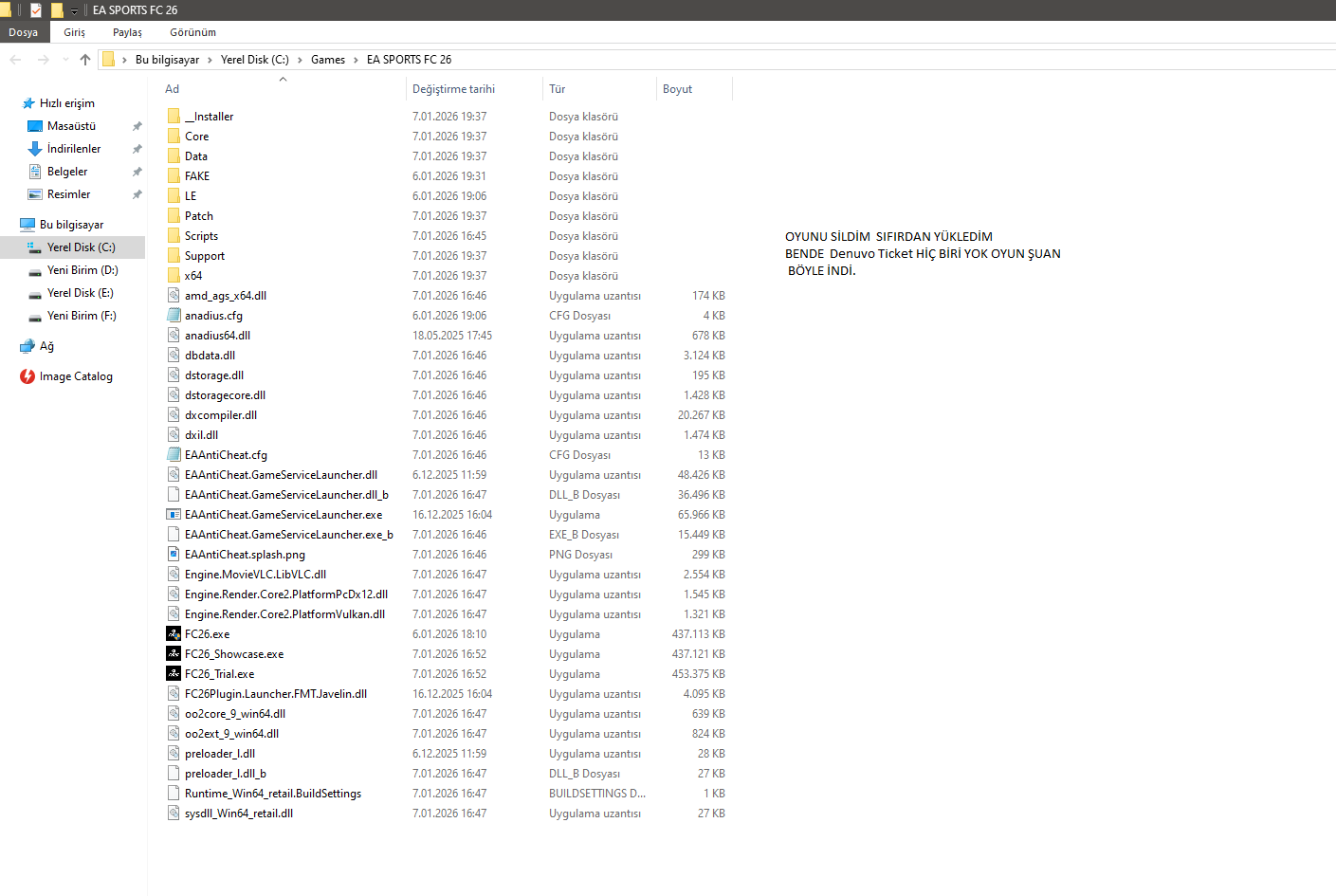Click 'Bu bilgisayar' in address bar

coord(167,60)
